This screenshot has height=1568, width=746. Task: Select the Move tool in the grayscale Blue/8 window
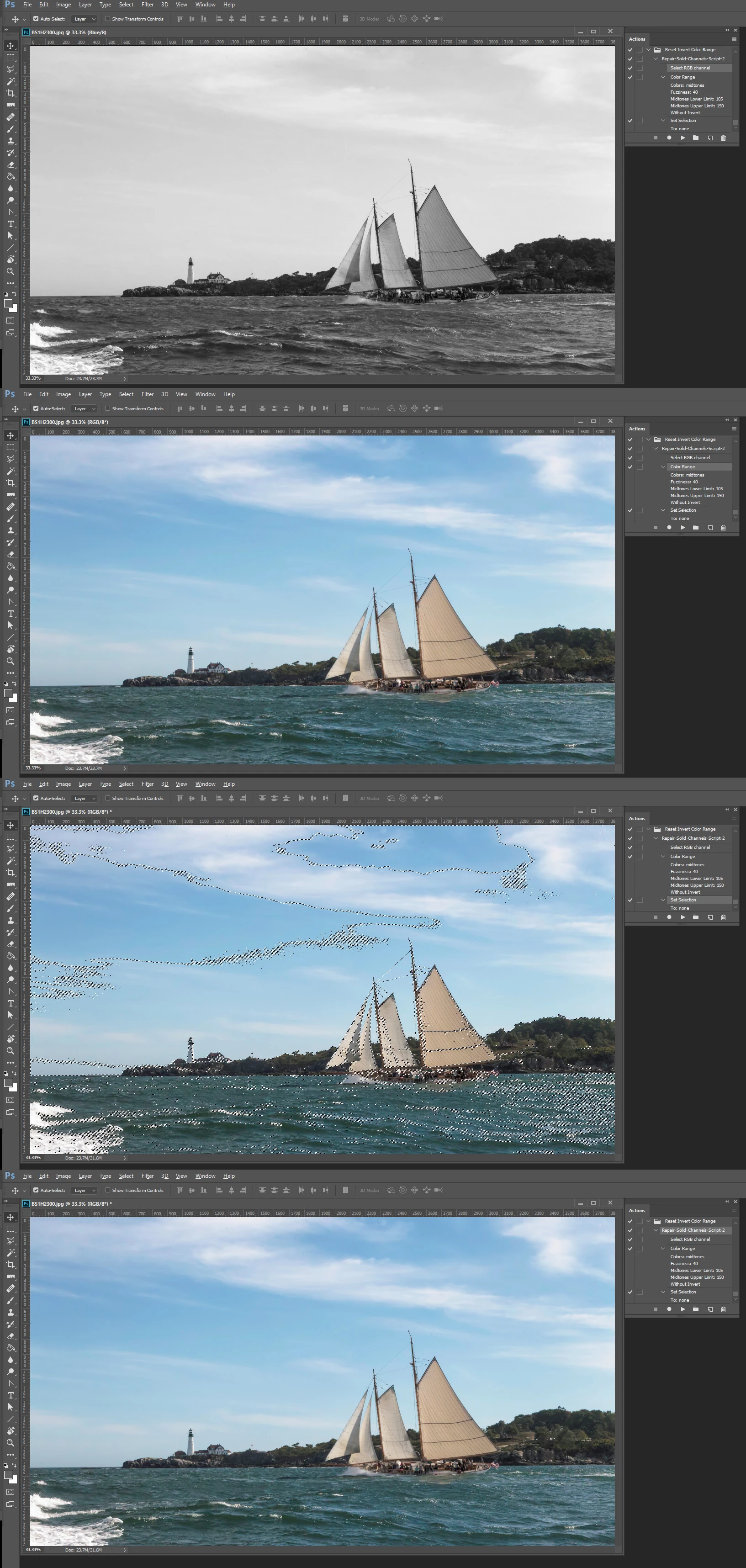(x=11, y=46)
